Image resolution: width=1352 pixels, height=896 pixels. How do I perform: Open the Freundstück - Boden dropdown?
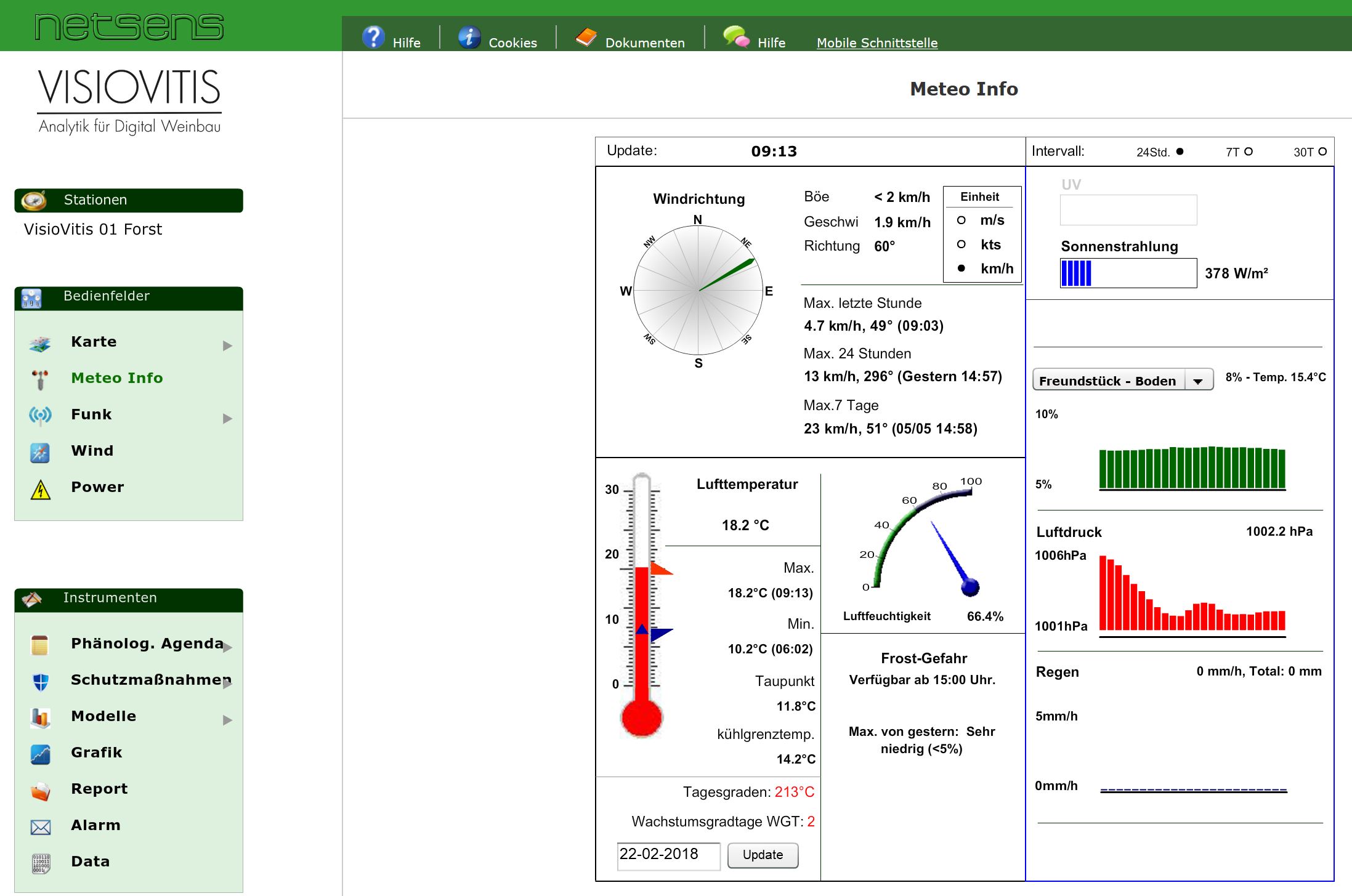tap(1123, 380)
